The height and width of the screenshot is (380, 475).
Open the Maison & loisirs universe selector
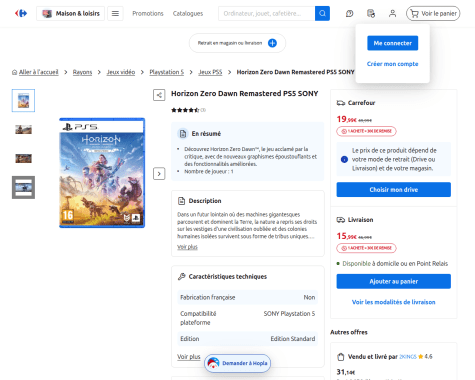tap(70, 13)
